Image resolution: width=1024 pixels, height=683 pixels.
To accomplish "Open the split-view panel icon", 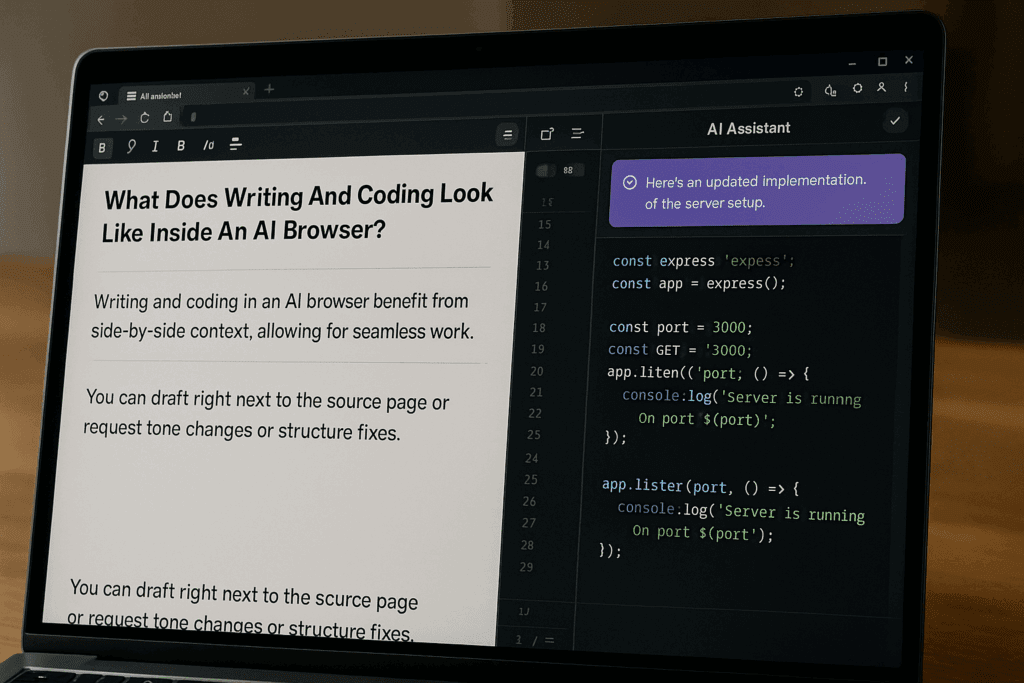I will (547, 133).
